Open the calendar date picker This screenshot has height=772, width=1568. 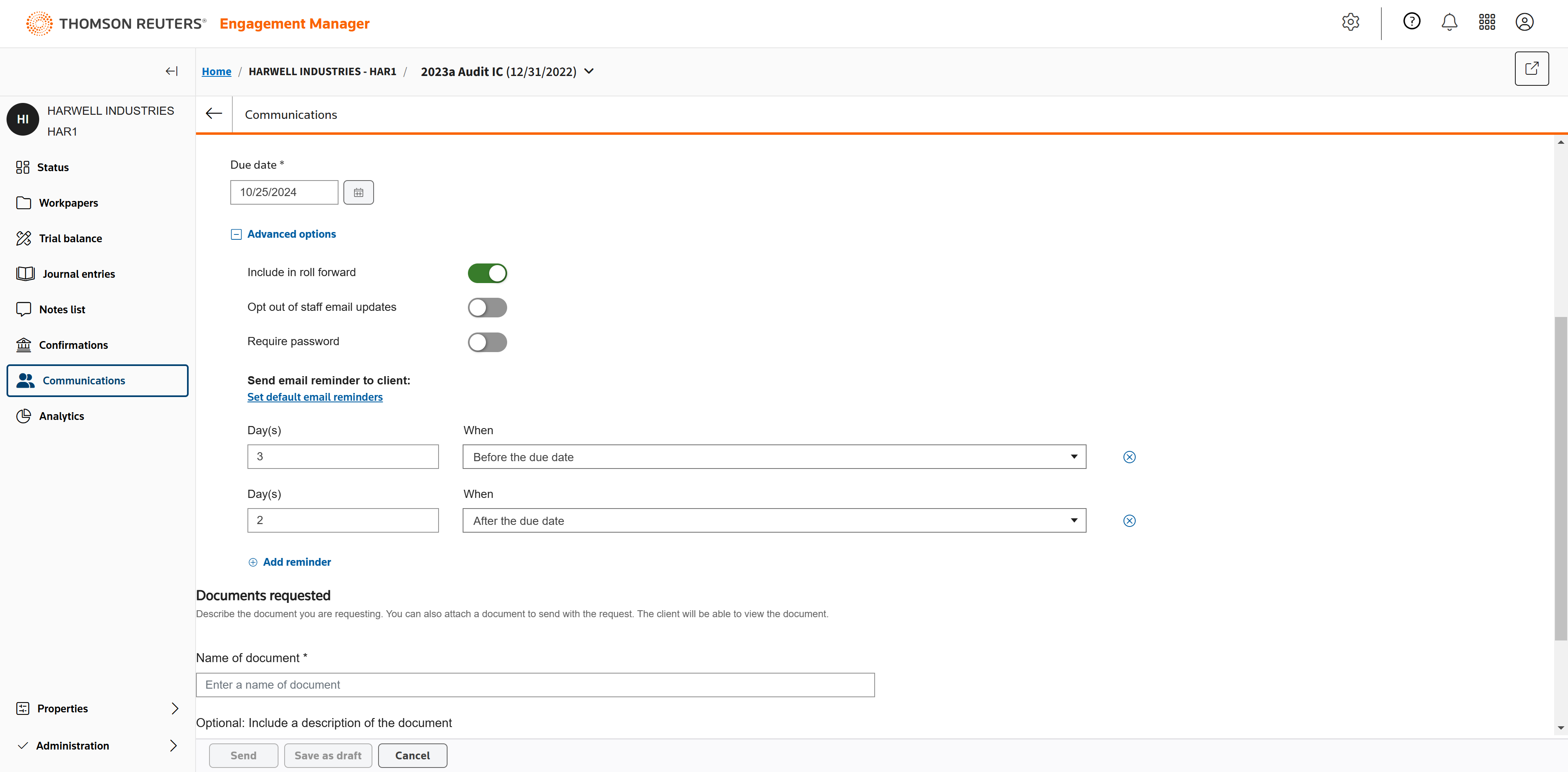[x=358, y=192]
